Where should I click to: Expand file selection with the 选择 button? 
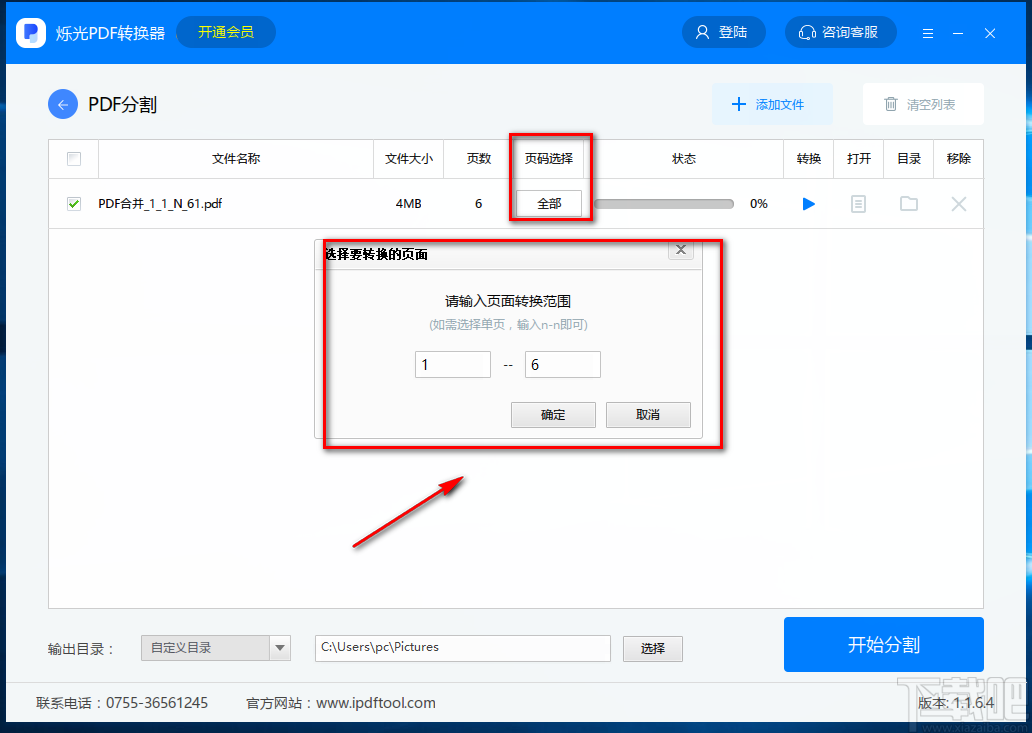pyautogui.click(x=652, y=648)
